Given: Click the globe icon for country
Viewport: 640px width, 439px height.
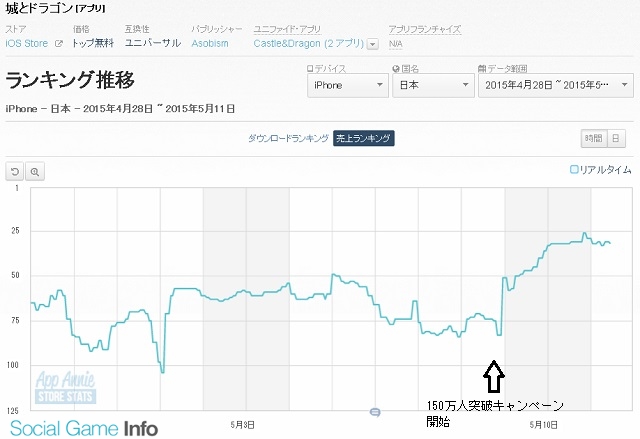Looking at the screenshot, I should click(x=396, y=69).
